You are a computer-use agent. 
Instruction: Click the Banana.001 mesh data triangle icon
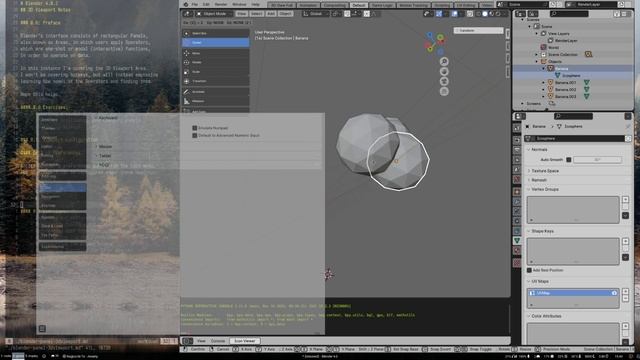pyautogui.click(x=587, y=82)
